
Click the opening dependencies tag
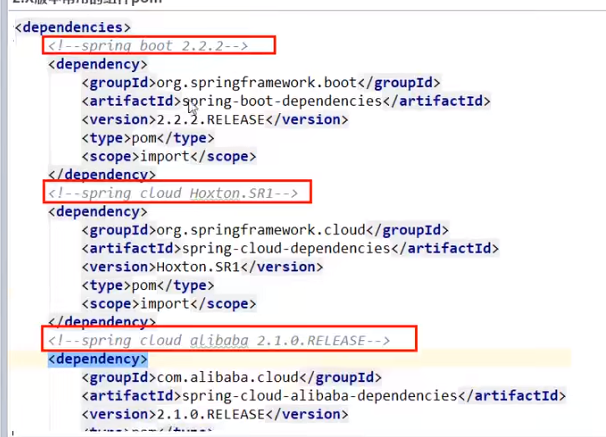click(73, 27)
